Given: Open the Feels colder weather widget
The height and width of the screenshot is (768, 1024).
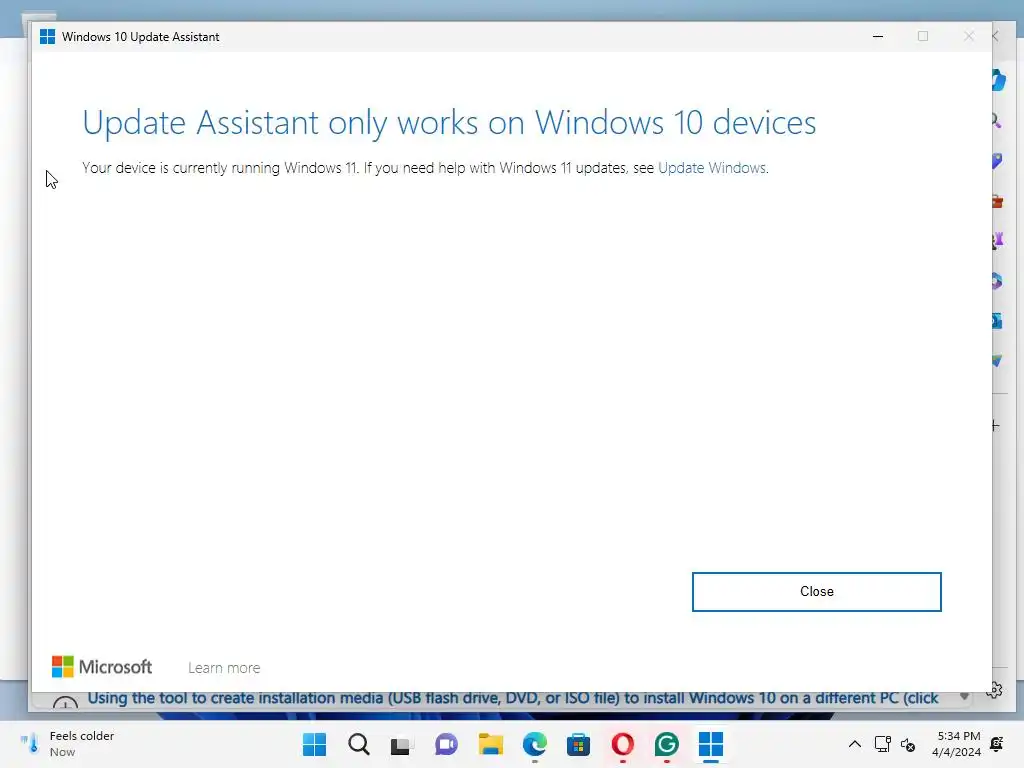Looking at the screenshot, I should click(x=67, y=744).
